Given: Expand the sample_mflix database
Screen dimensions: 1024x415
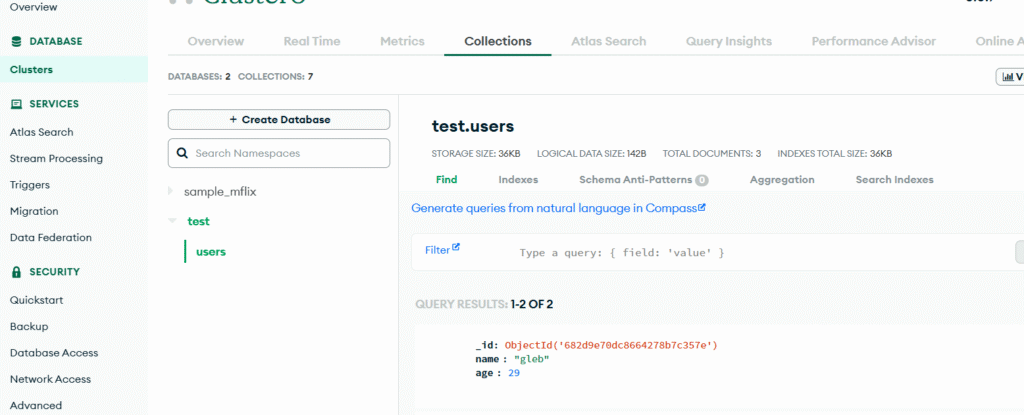Looking at the screenshot, I should (171, 191).
